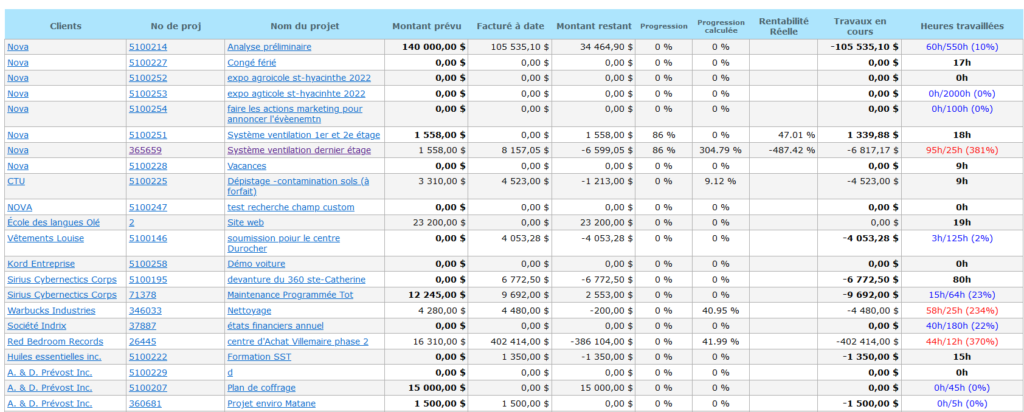Select the 0h/2000h (0%) hours value

point(962,93)
